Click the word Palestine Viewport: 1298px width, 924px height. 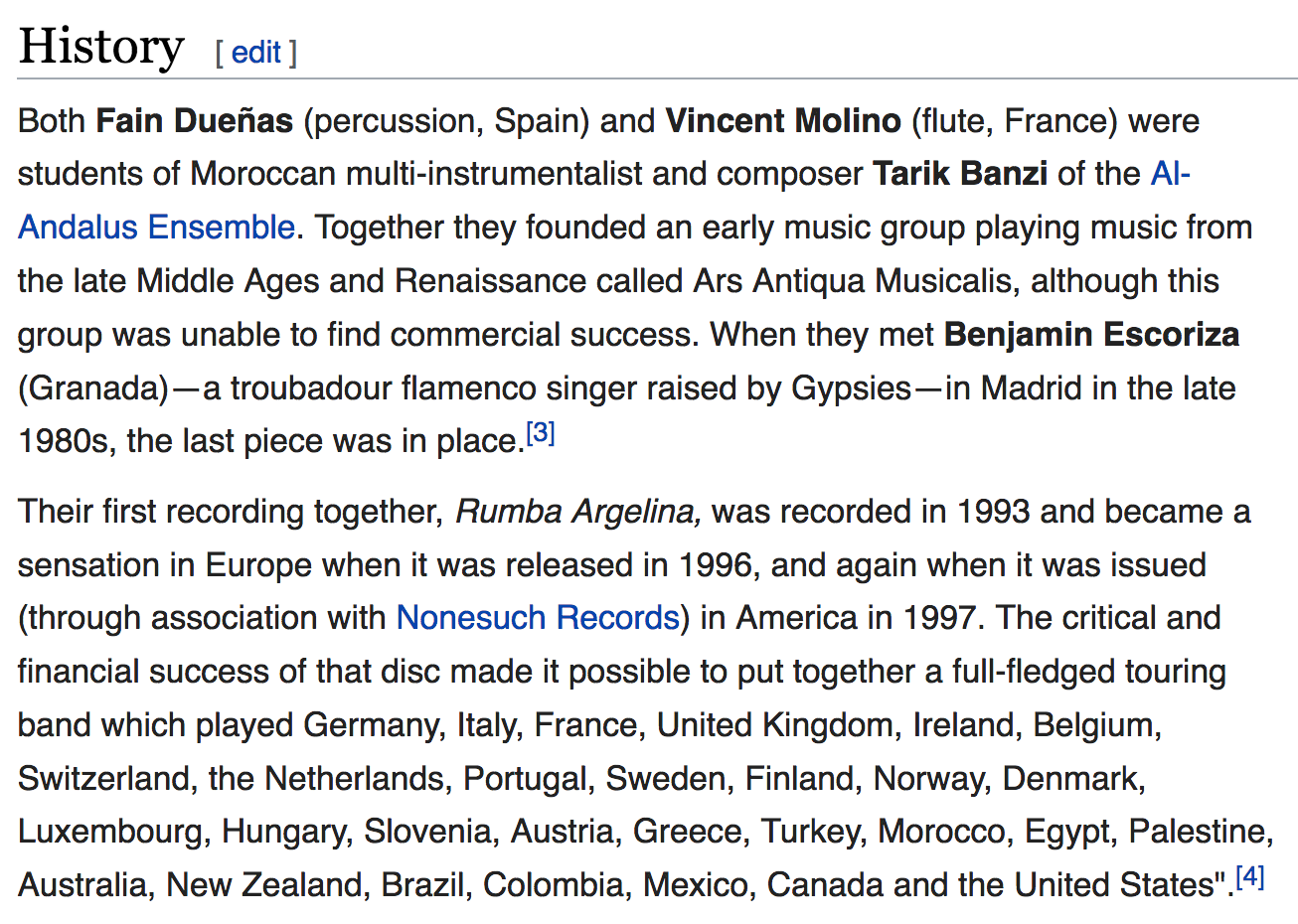pos(1198,832)
